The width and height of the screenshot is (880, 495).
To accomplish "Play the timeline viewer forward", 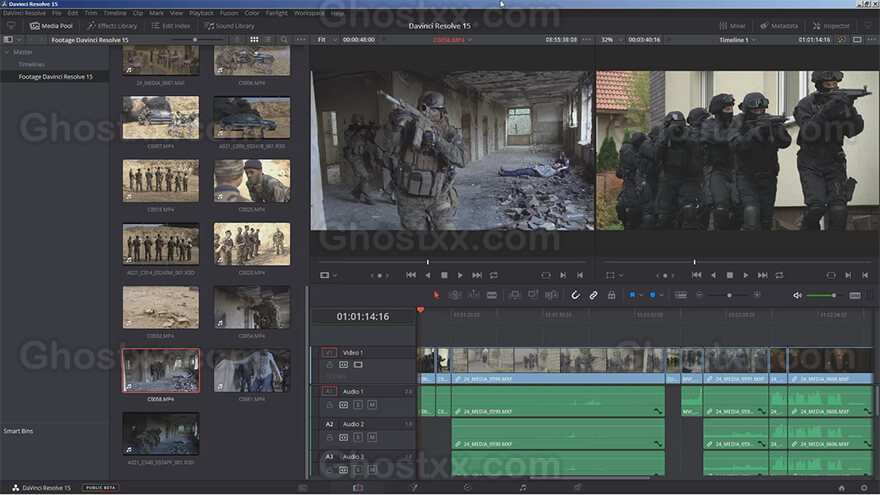I will click(x=746, y=275).
